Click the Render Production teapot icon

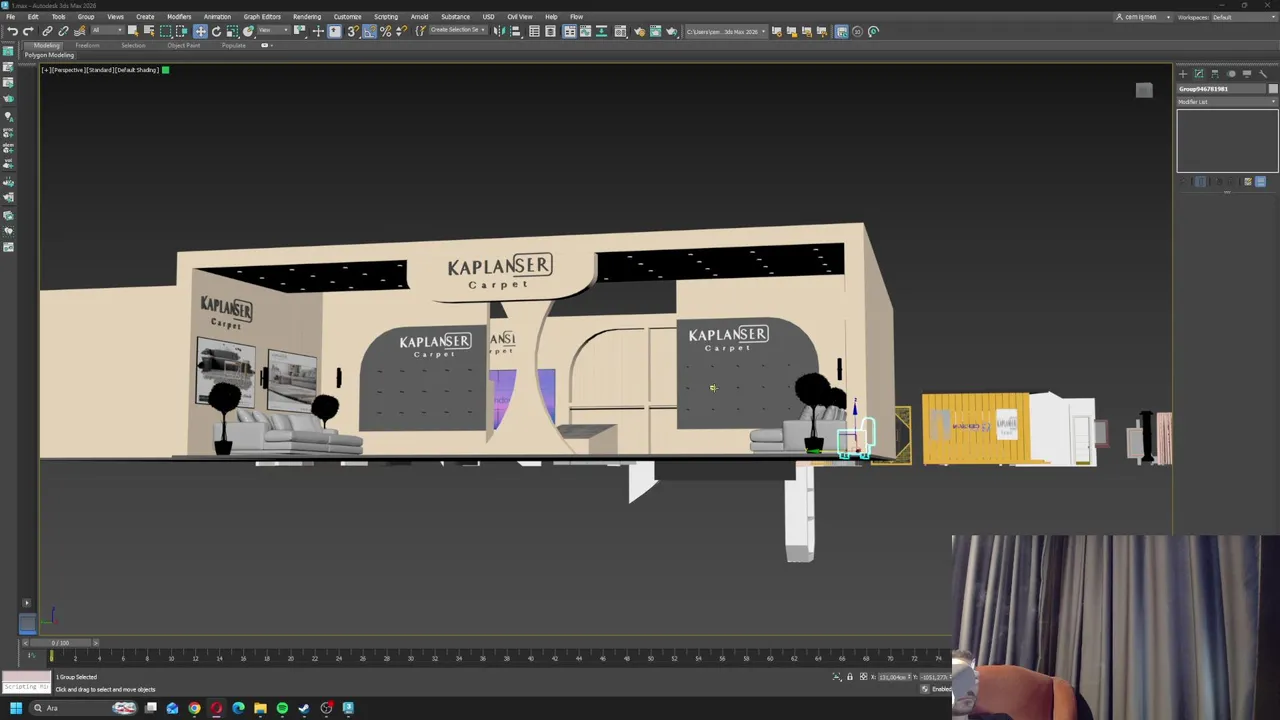[671, 31]
